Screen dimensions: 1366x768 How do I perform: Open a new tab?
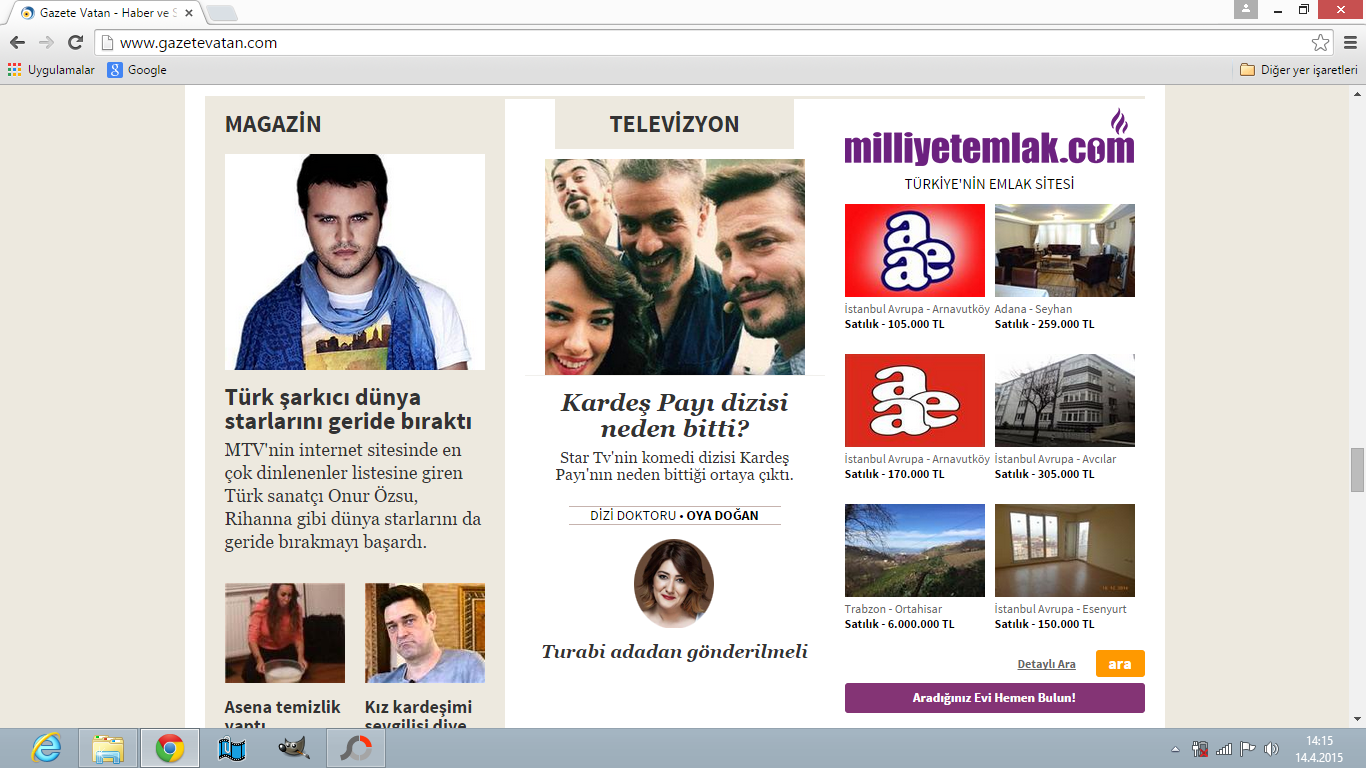coord(221,13)
